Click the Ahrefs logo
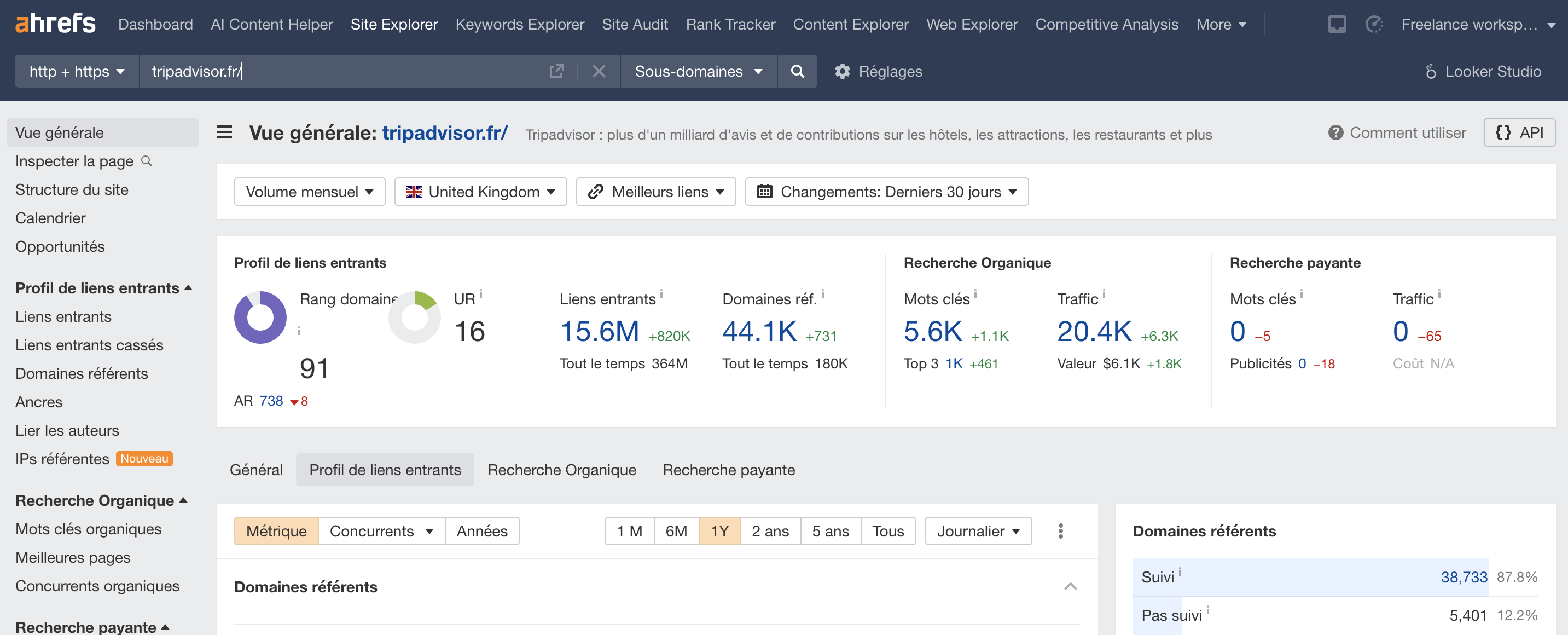 pos(55,24)
